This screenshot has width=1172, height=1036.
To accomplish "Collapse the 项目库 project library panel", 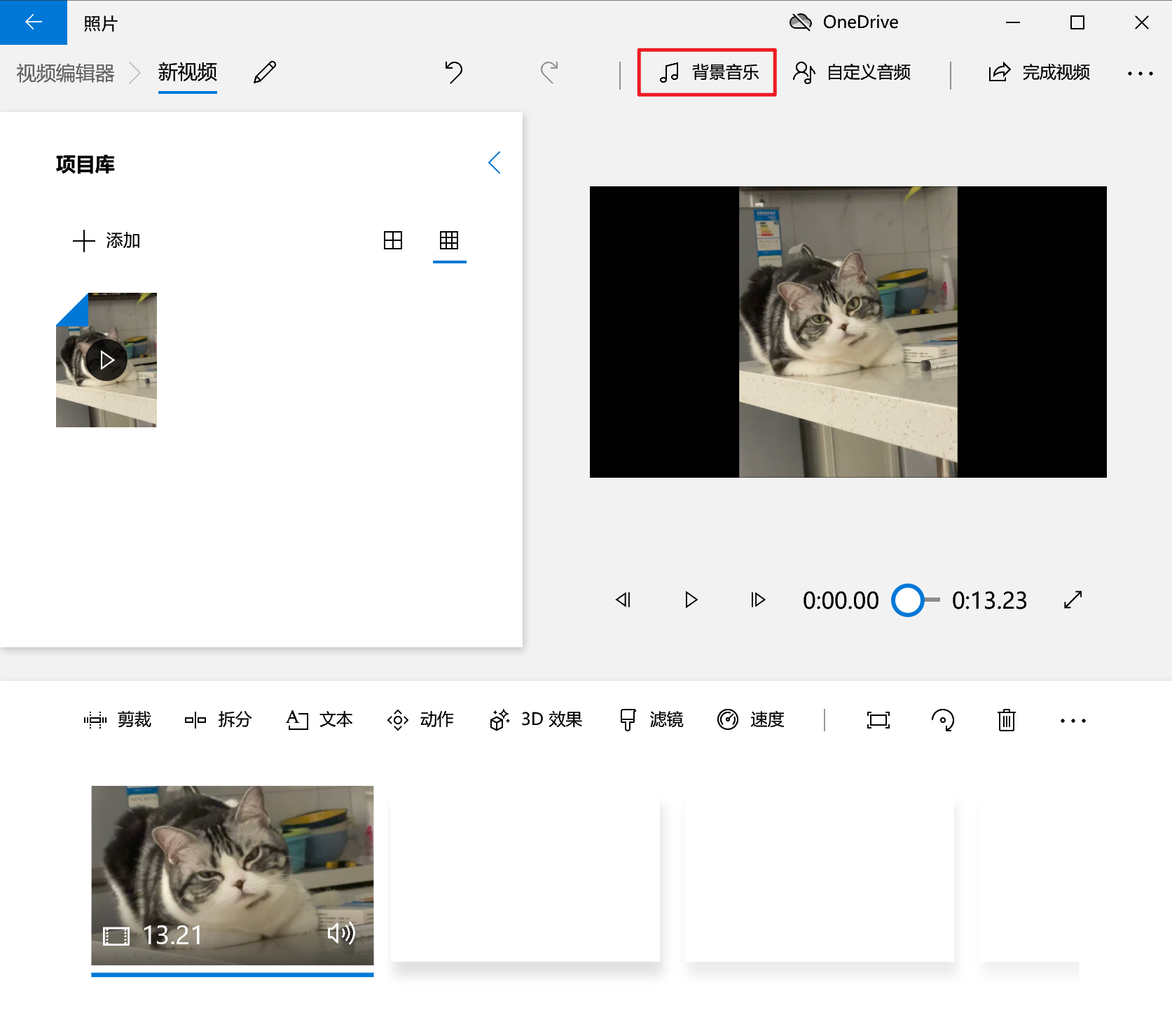I will 495,163.
